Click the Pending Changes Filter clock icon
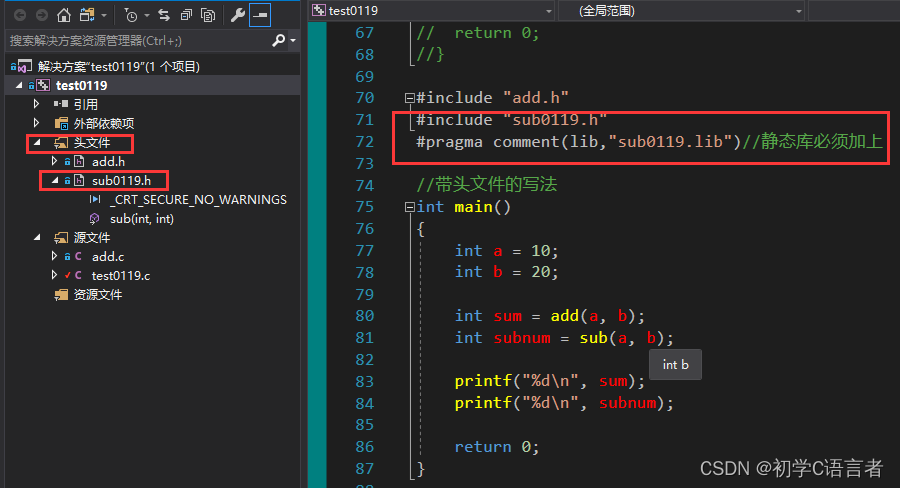 (x=132, y=15)
